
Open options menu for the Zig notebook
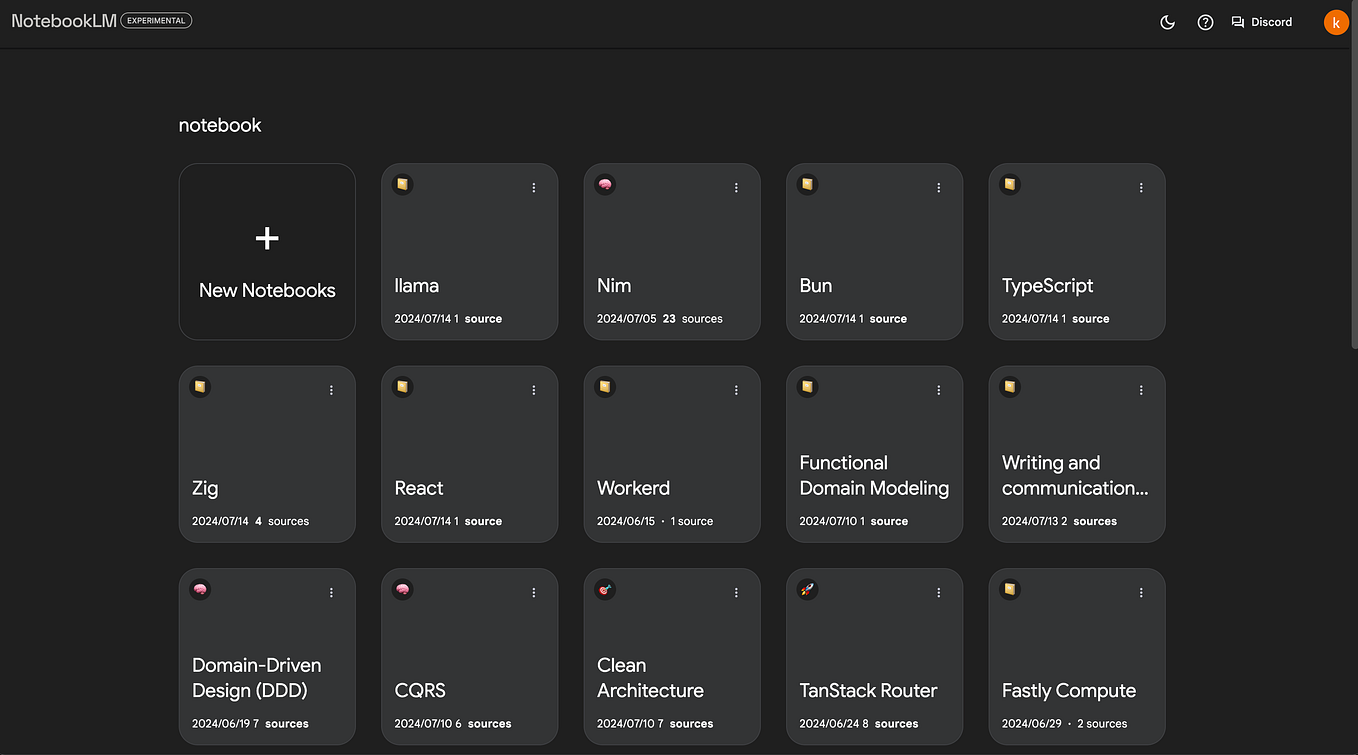click(x=331, y=390)
